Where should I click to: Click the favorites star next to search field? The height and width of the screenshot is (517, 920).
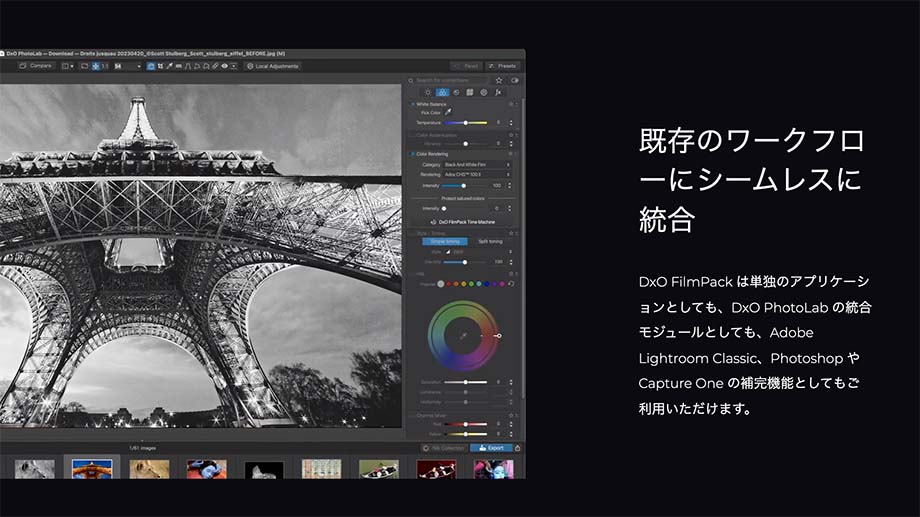click(x=499, y=80)
